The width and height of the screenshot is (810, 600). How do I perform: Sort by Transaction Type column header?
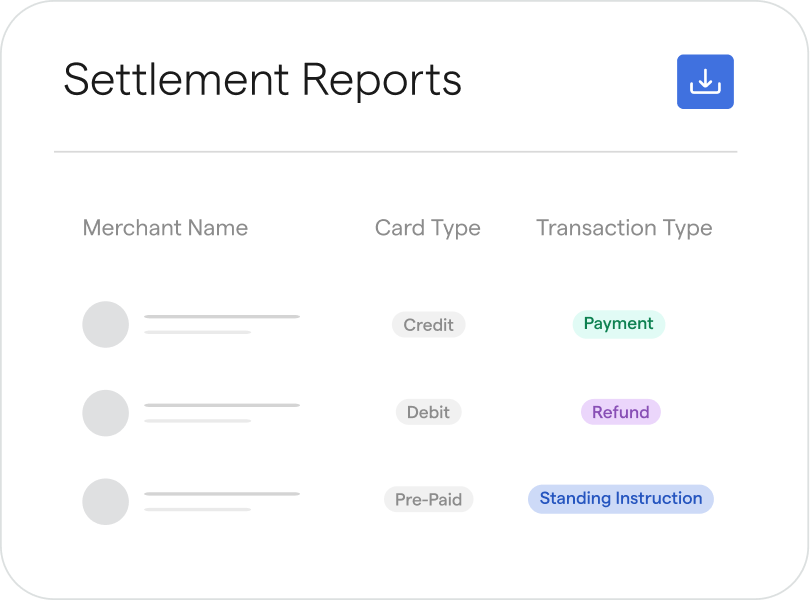click(624, 228)
